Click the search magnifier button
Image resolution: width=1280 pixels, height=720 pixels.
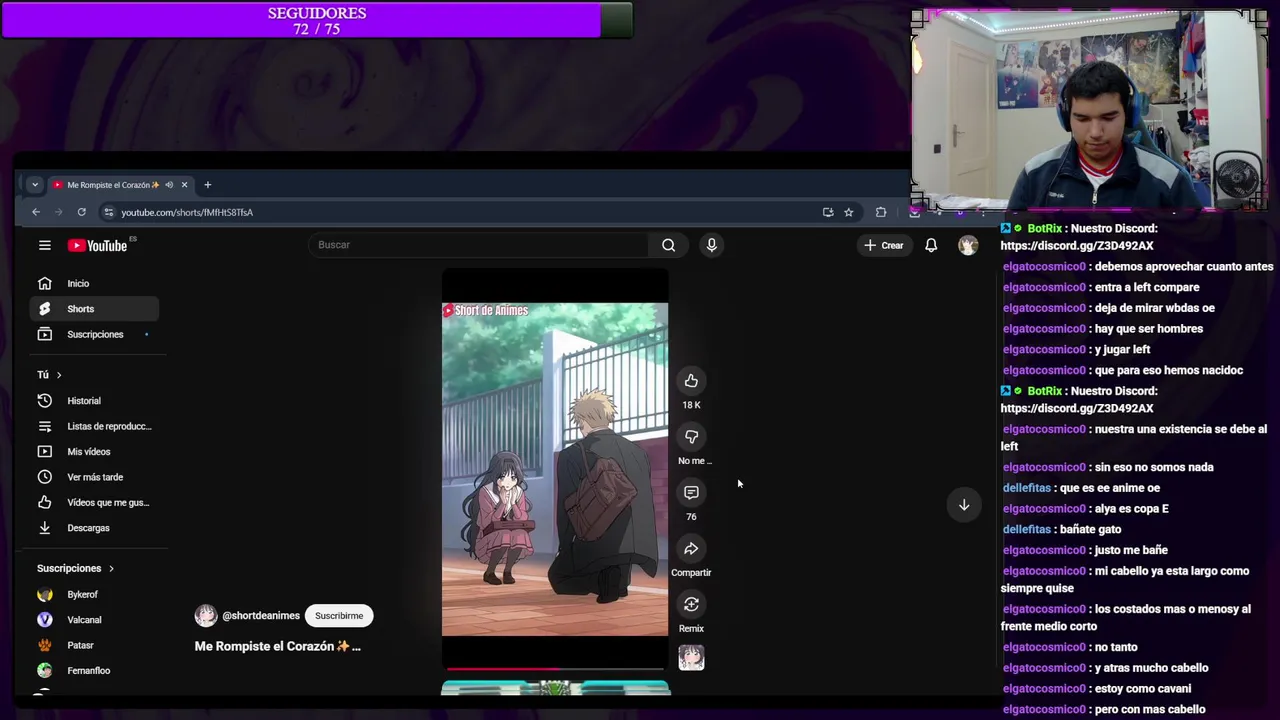click(x=668, y=245)
